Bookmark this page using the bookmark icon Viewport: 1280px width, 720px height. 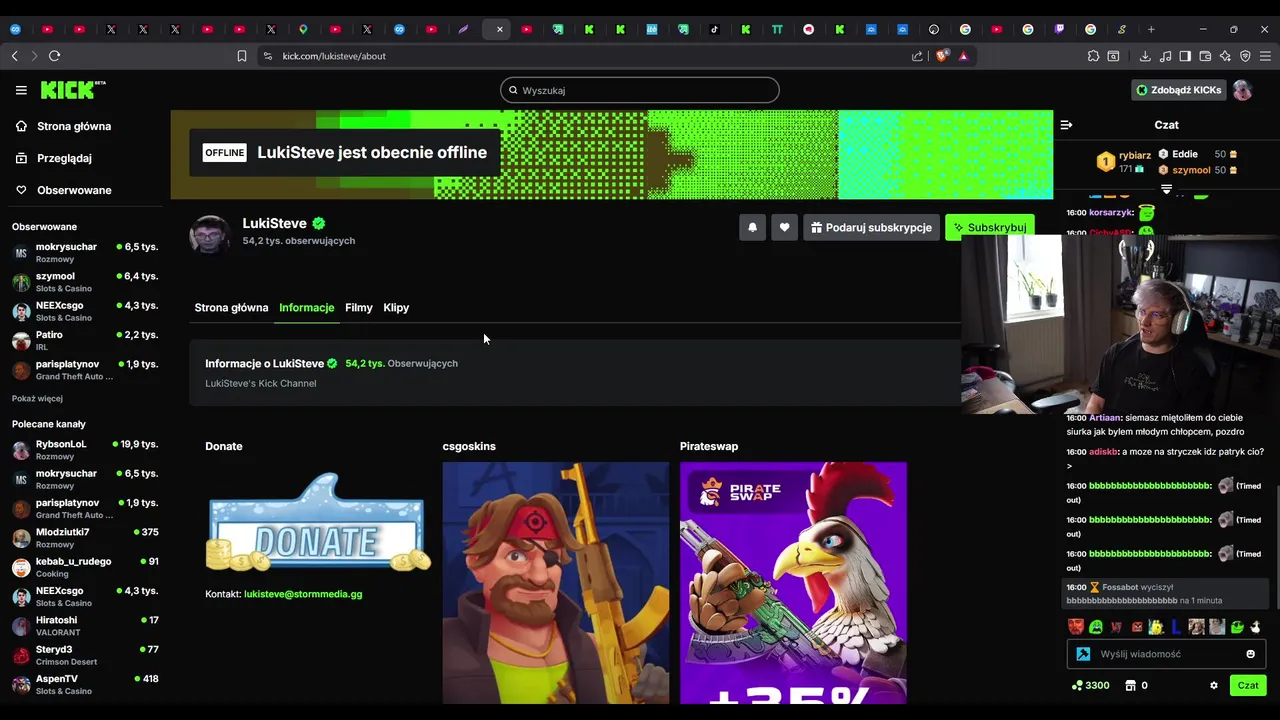[x=242, y=56]
